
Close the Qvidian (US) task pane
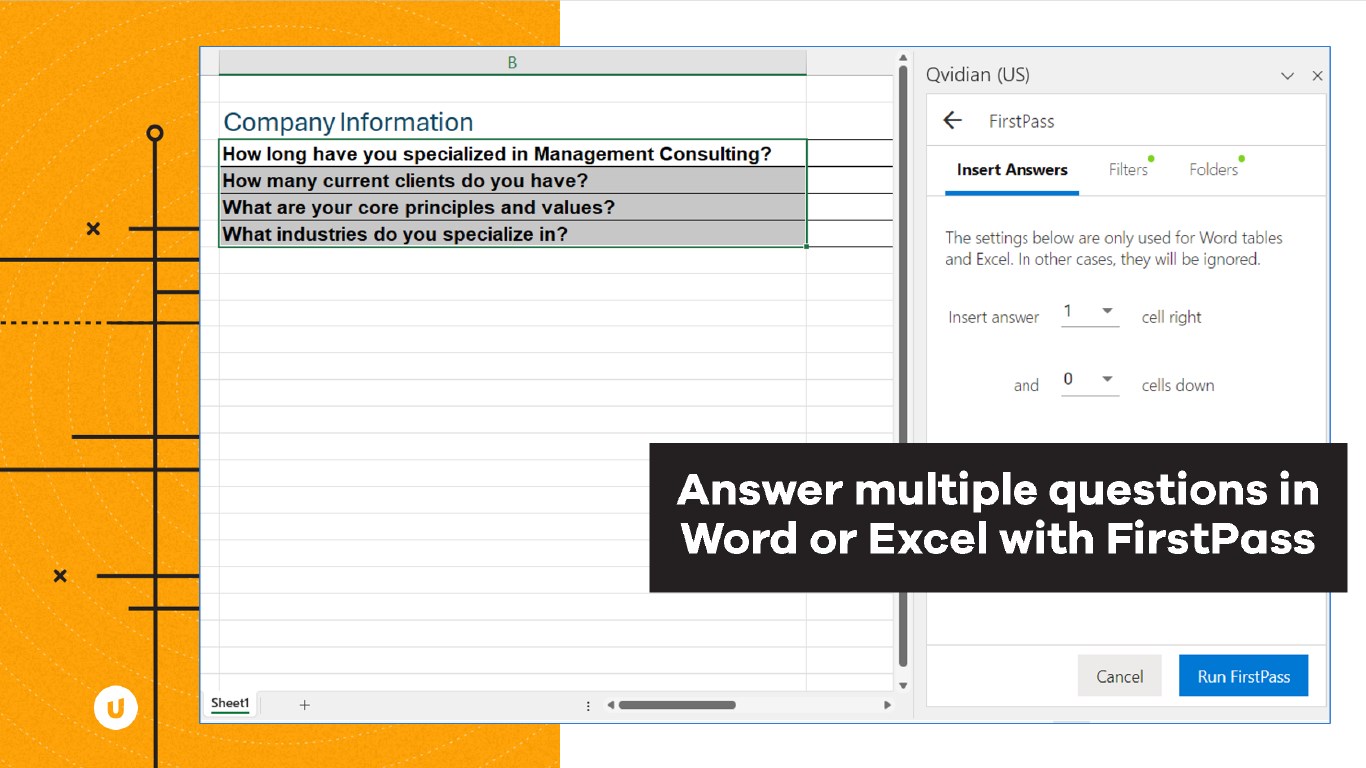click(x=1317, y=76)
